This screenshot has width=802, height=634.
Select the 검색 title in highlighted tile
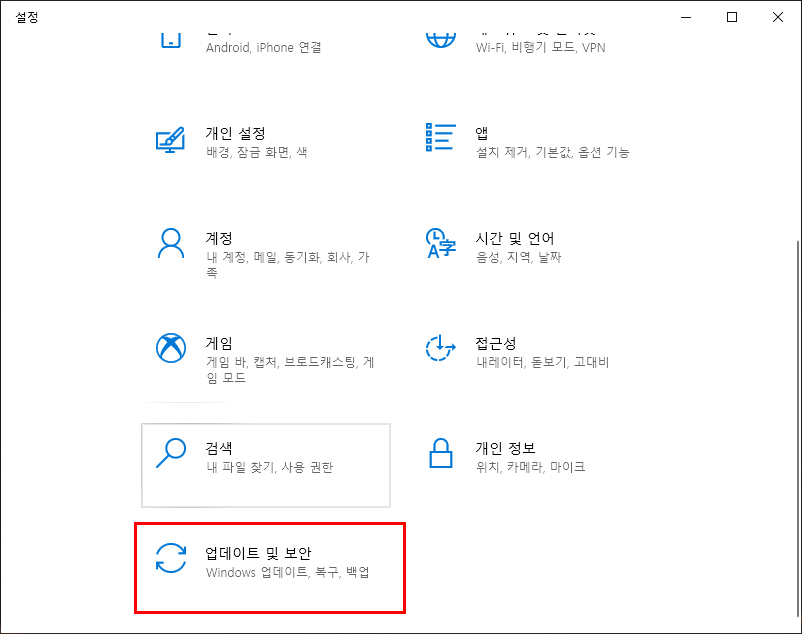coord(219,448)
